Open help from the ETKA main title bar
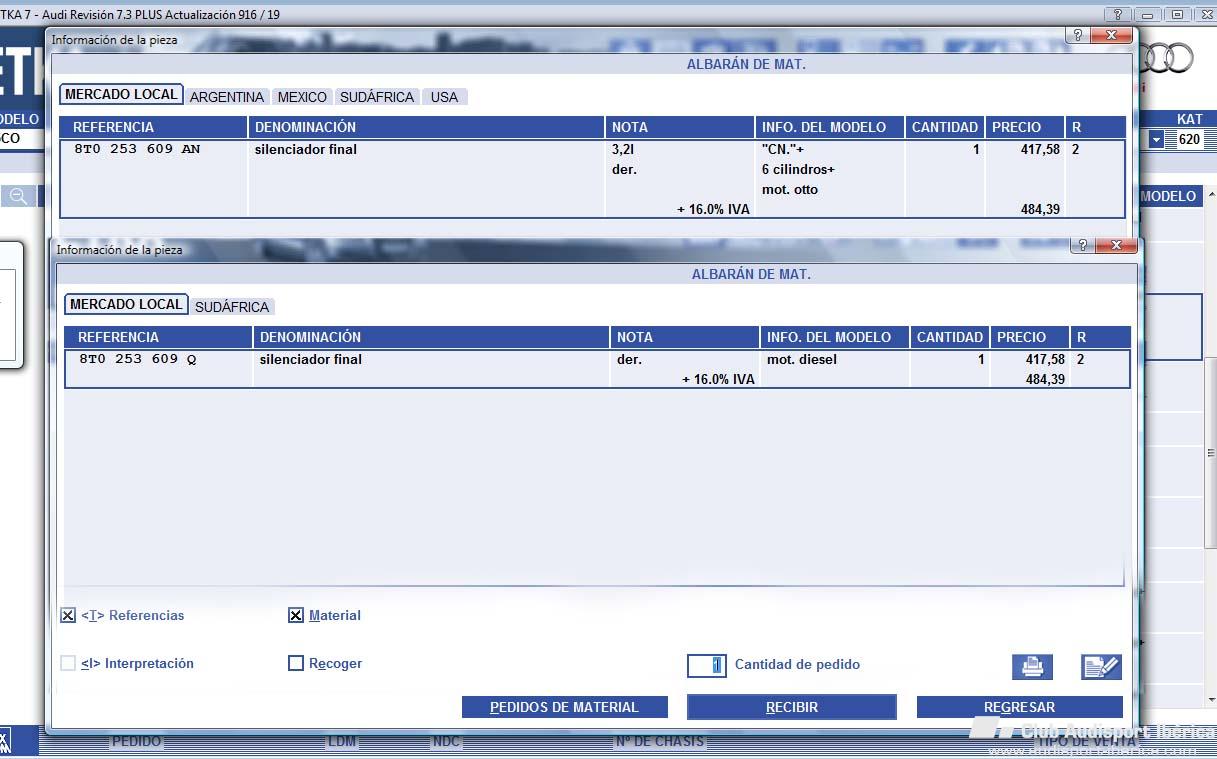The height and width of the screenshot is (759, 1217). (1118, 14)
